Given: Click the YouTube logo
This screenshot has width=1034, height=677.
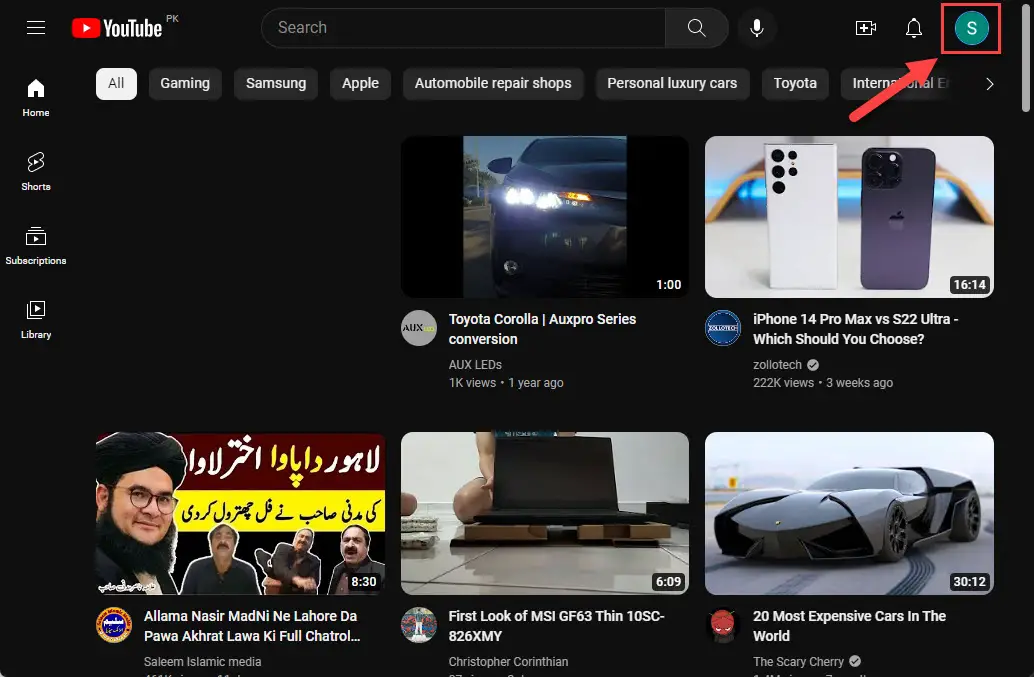Looking at the screenshot, I should click(117, 28).
